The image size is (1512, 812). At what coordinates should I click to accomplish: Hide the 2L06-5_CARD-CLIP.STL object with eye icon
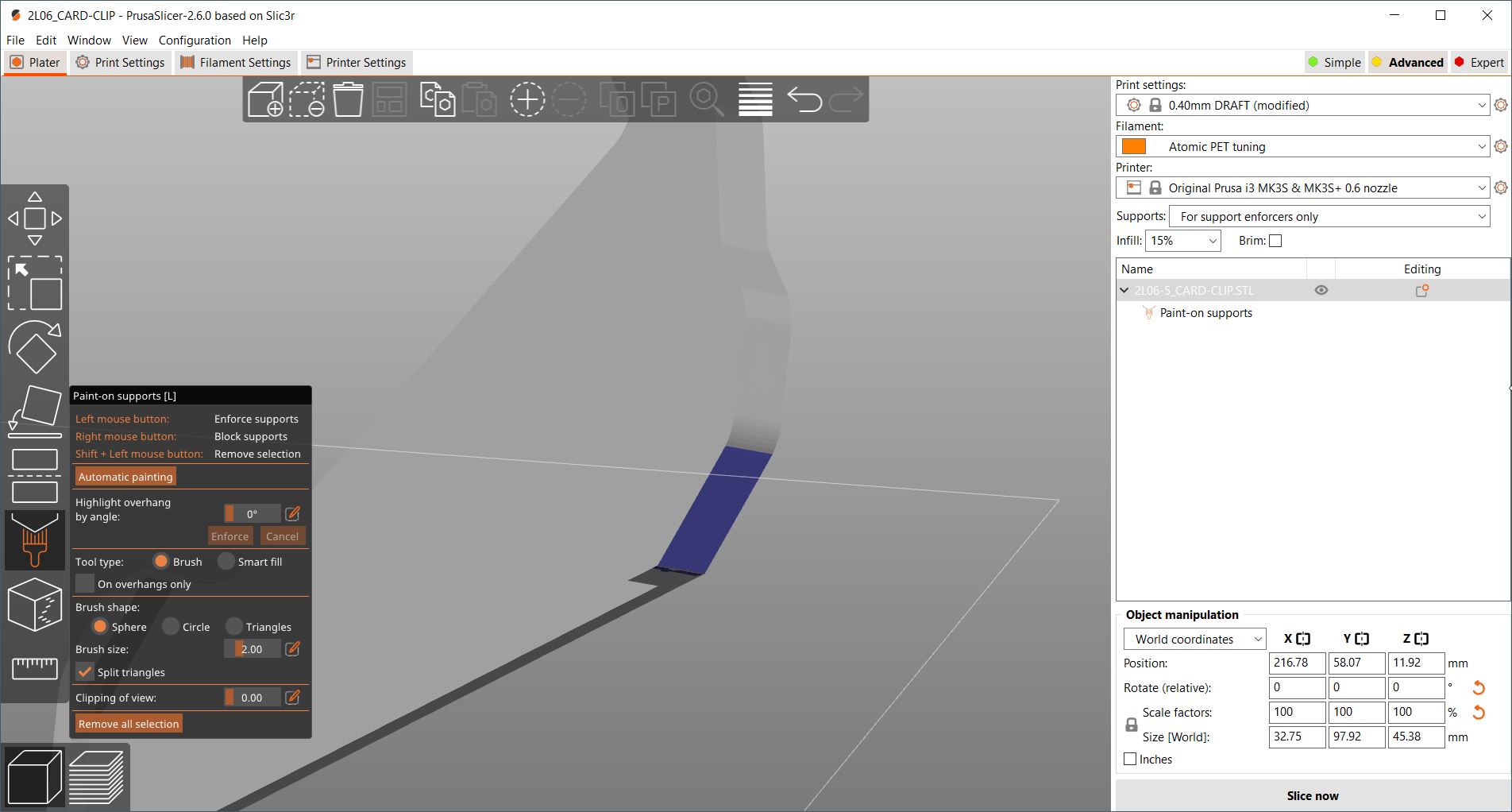click(x=1321, y=291)
